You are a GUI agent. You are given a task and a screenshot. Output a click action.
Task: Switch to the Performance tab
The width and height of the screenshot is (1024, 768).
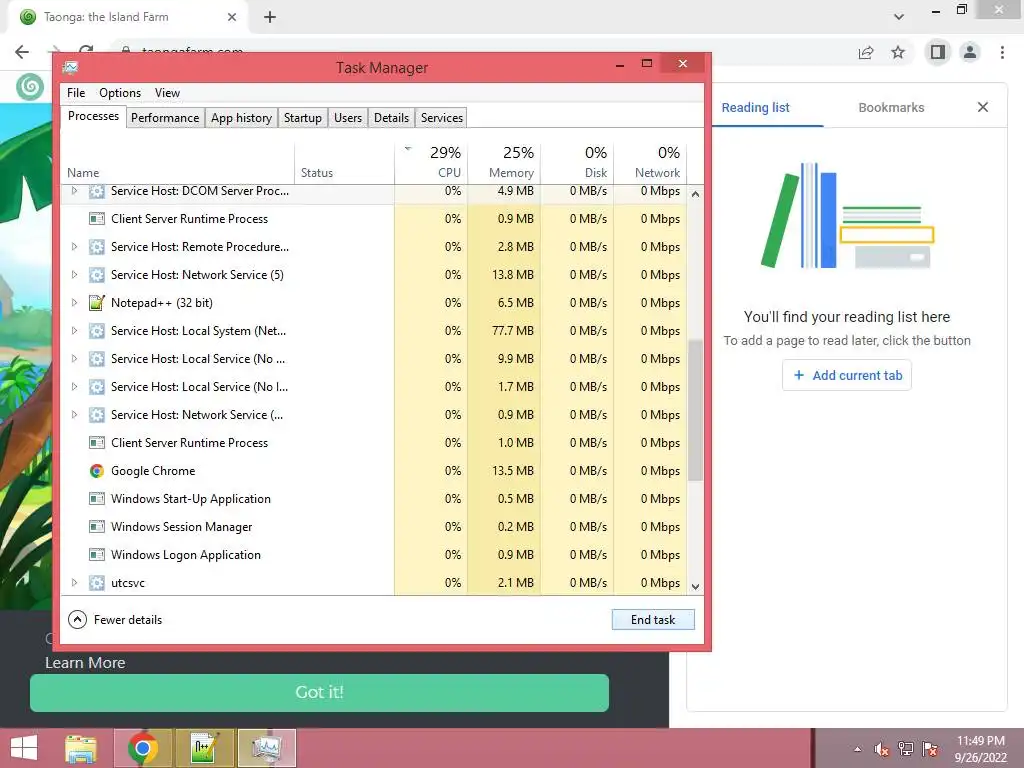[165, 118]
